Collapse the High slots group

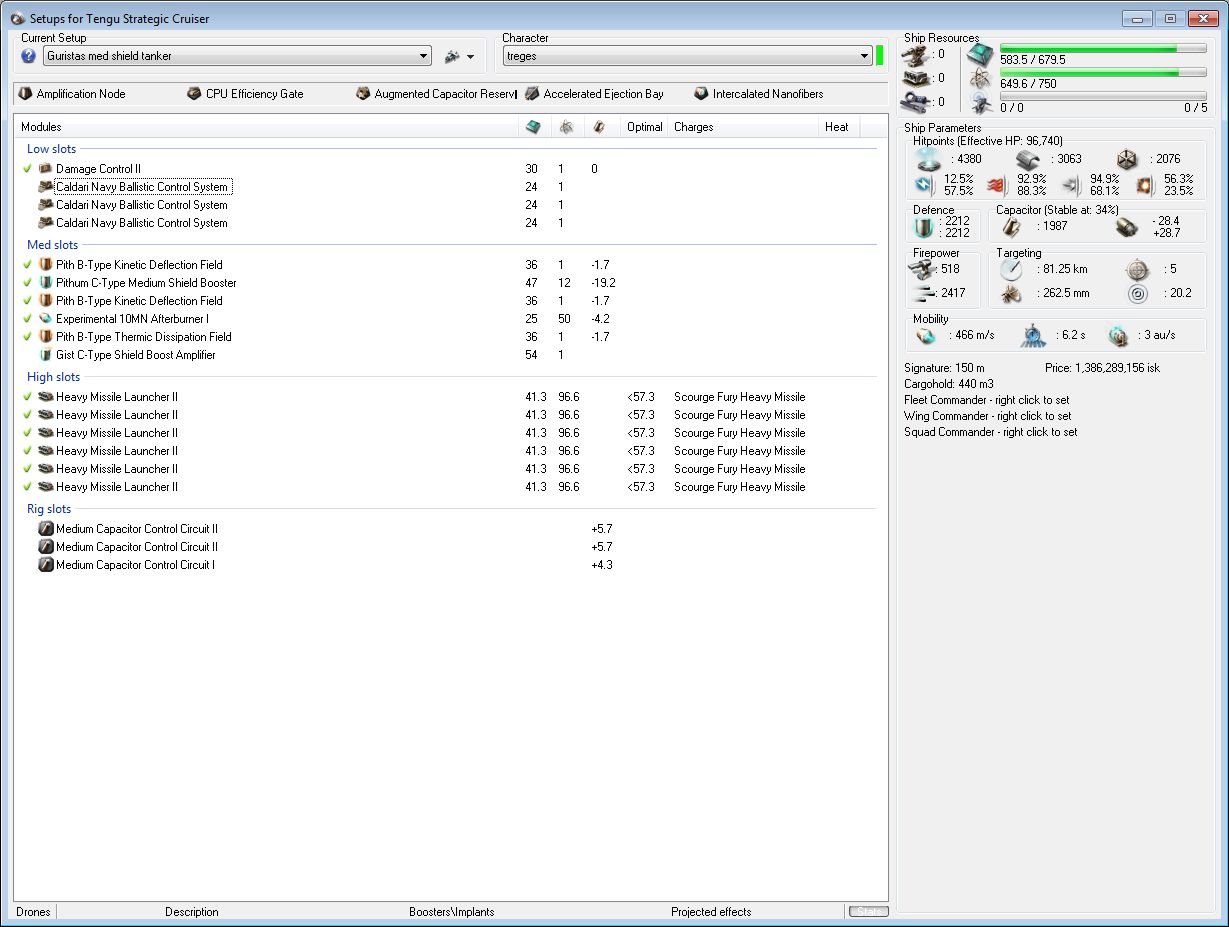(54, 377)
